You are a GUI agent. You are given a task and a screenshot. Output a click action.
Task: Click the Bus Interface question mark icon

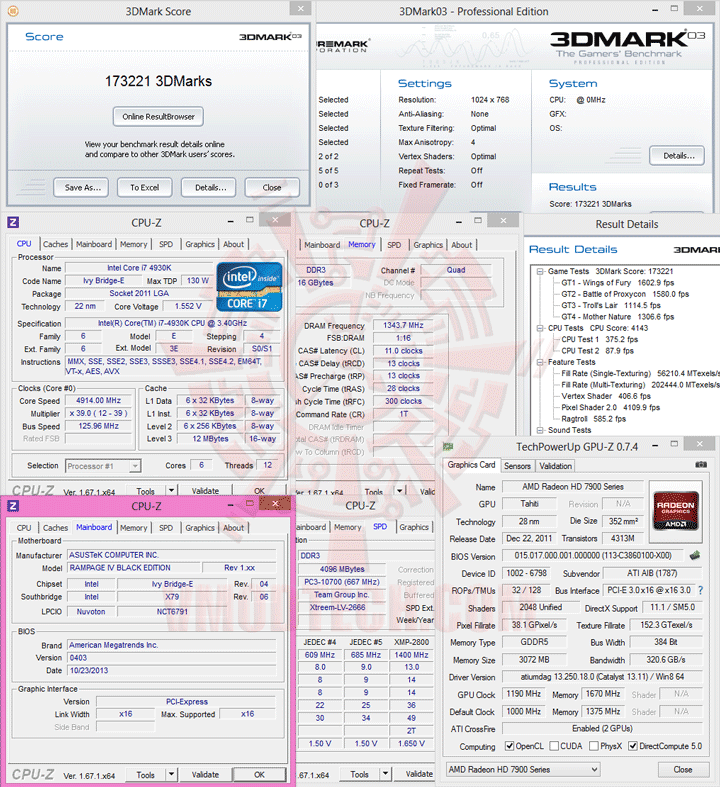click(x=700, y=590)
